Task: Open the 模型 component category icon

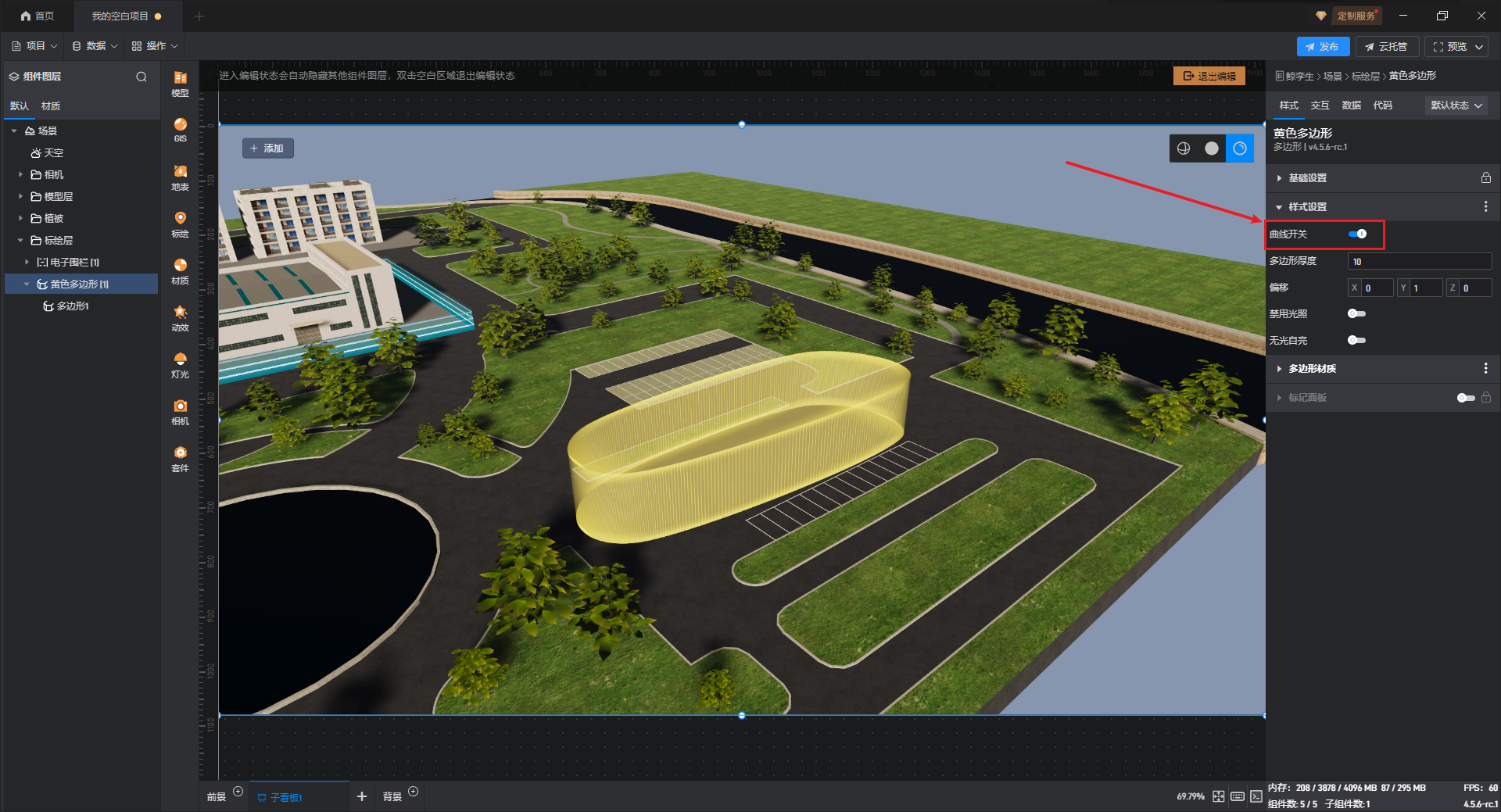Action: click(180, 83)
